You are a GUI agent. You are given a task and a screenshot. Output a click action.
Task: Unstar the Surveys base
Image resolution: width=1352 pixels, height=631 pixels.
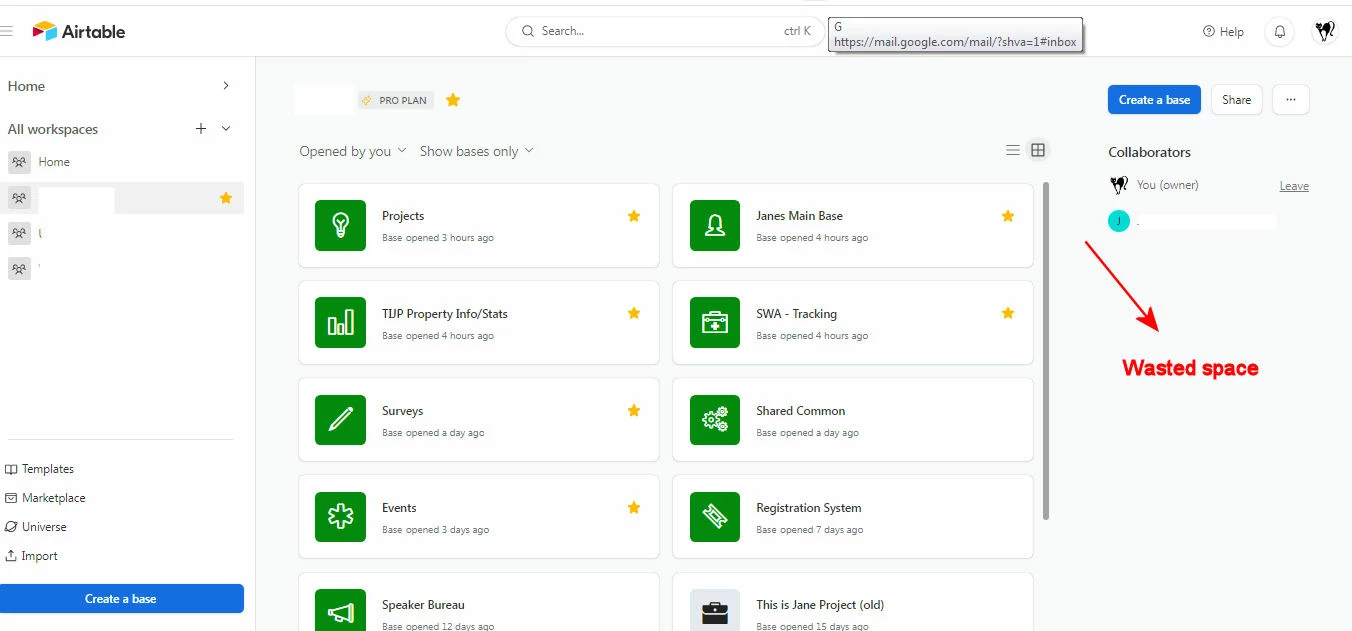pos(634,410)
